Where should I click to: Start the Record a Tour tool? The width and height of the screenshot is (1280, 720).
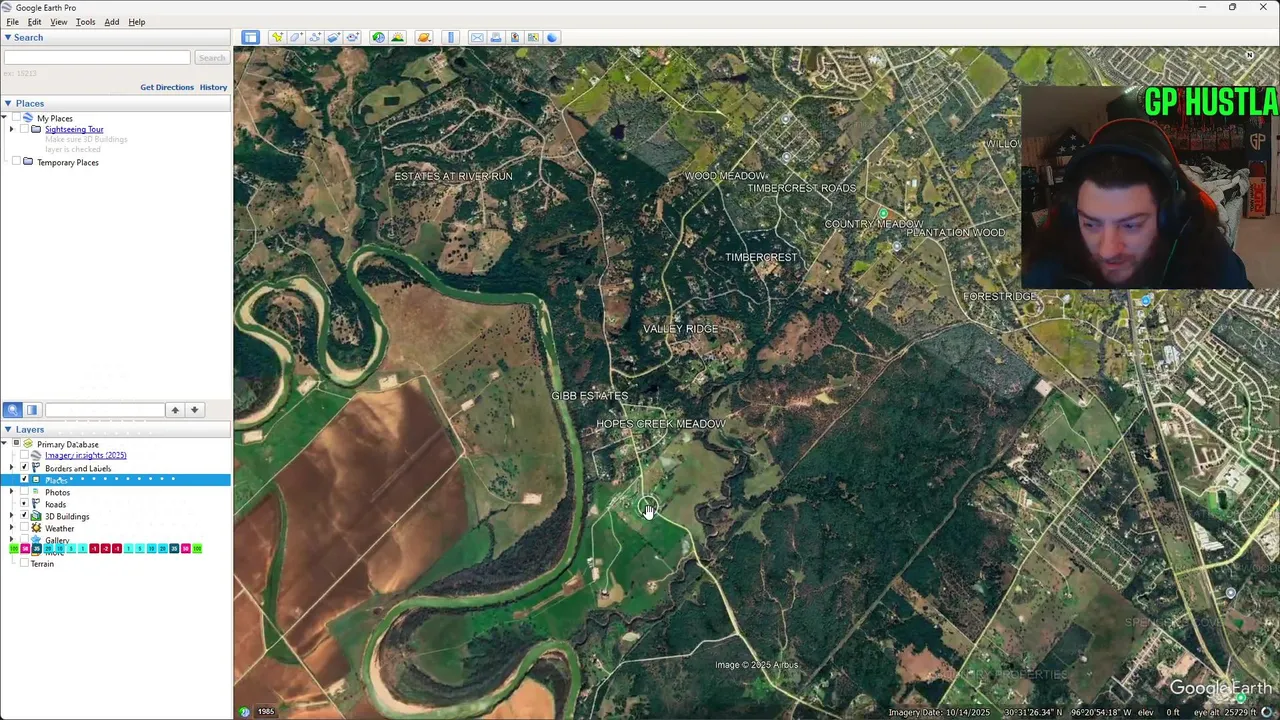pos(353,37)
